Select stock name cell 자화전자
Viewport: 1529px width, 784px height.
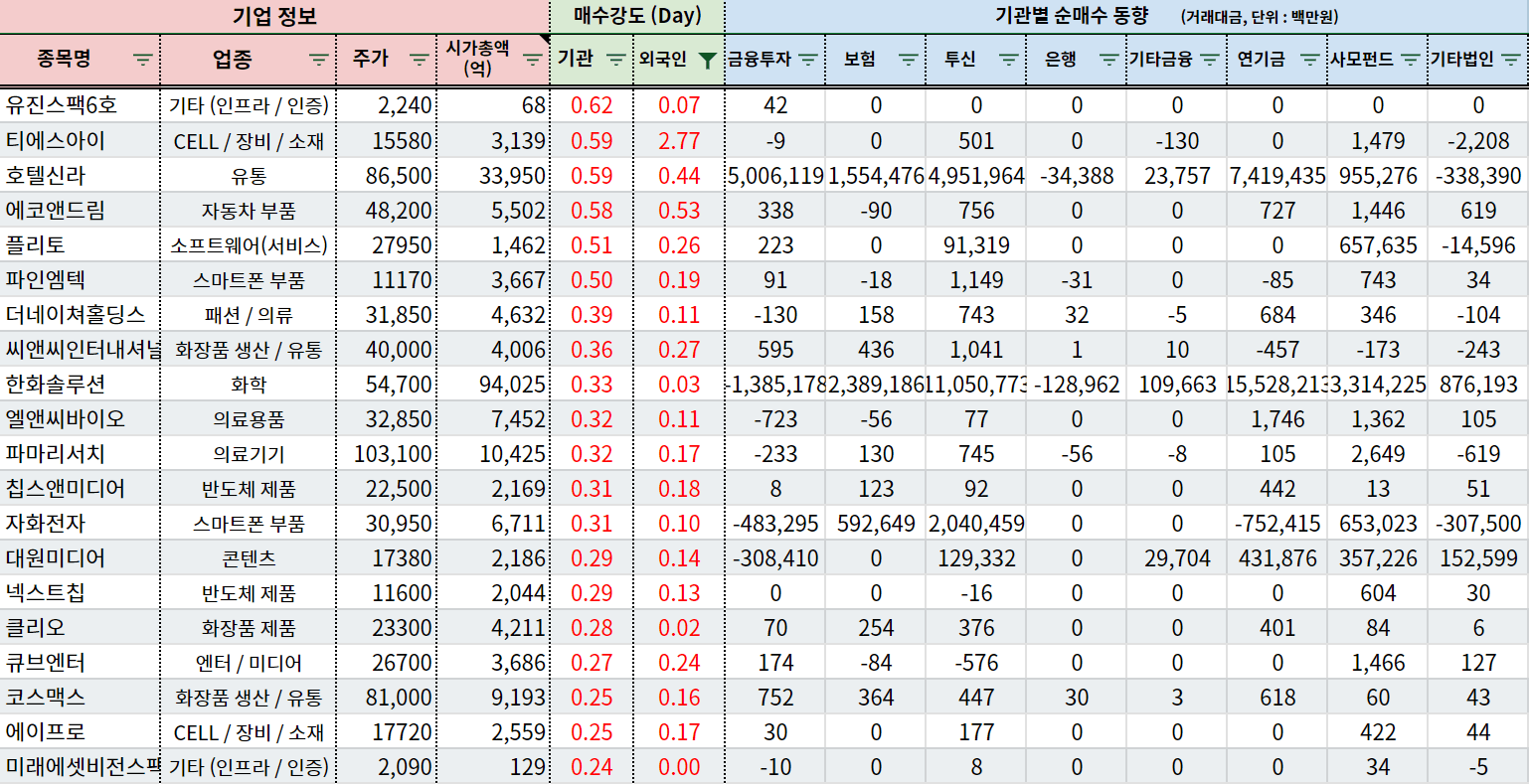pyautogui.click(x=80, y=523)
